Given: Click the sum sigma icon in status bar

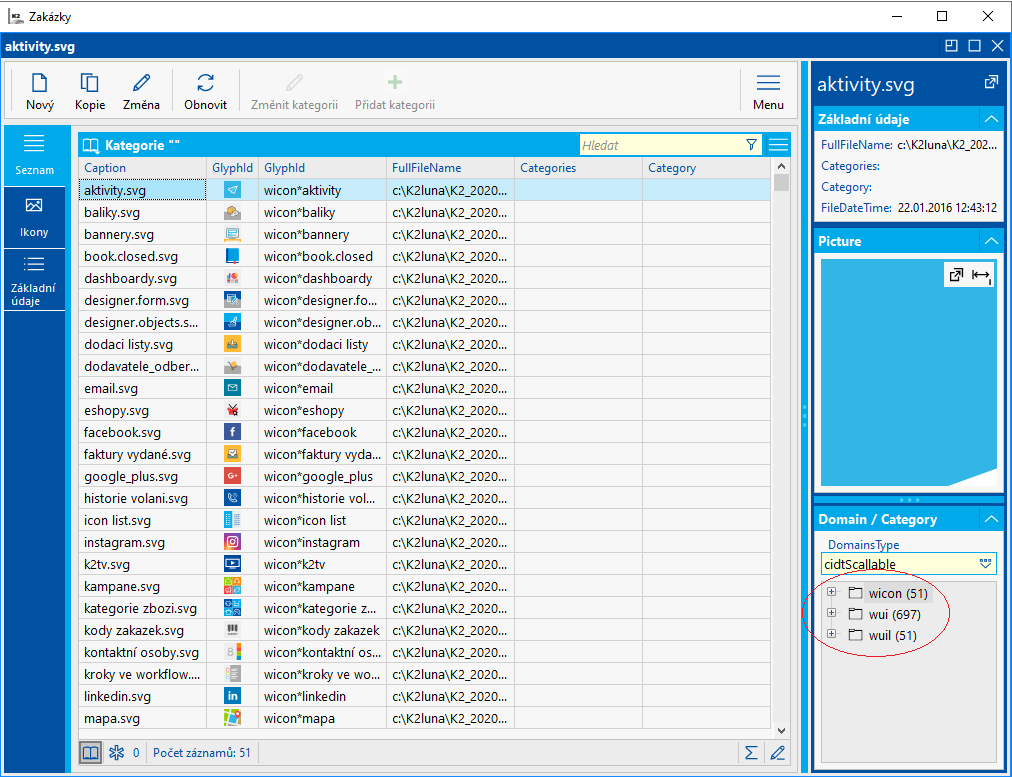Looking at the screenshot, I should [x=751, y=752].
